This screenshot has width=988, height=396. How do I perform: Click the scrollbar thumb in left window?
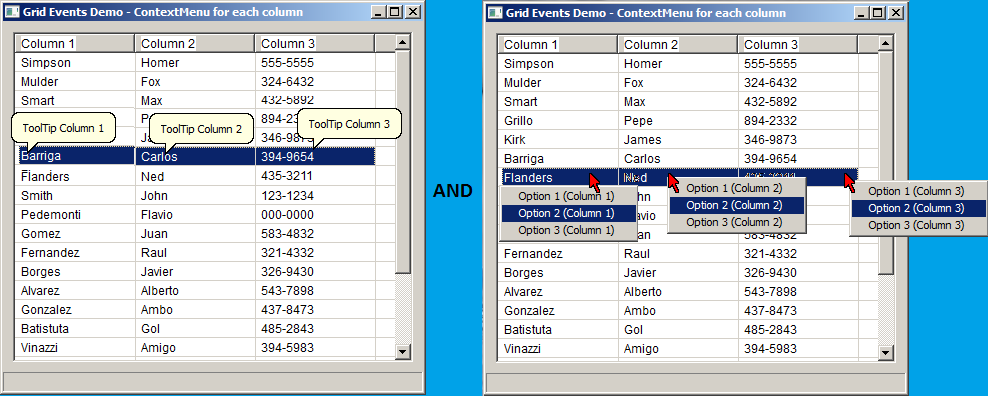pos(402,161)
